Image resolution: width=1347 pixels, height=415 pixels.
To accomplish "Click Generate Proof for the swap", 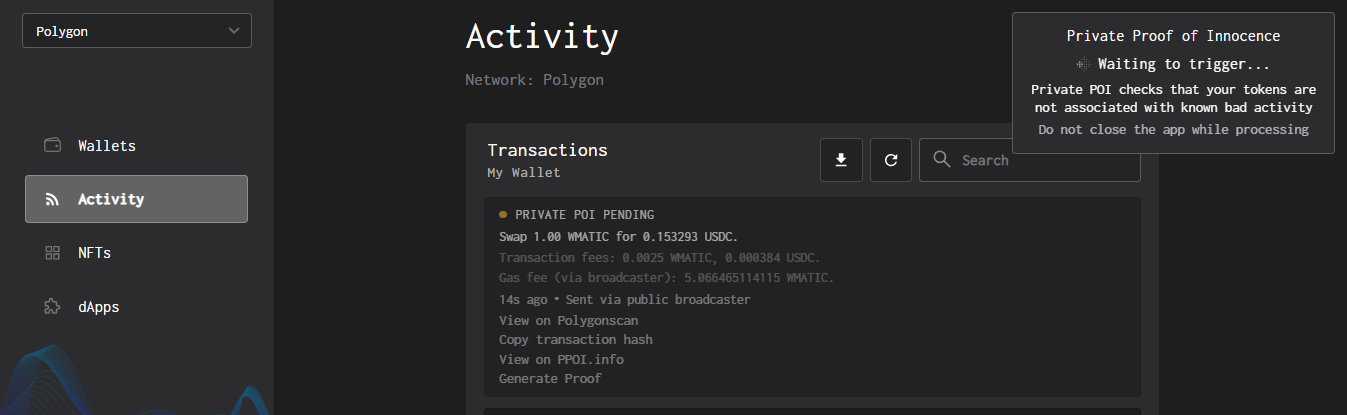I will tap(550, 379).
